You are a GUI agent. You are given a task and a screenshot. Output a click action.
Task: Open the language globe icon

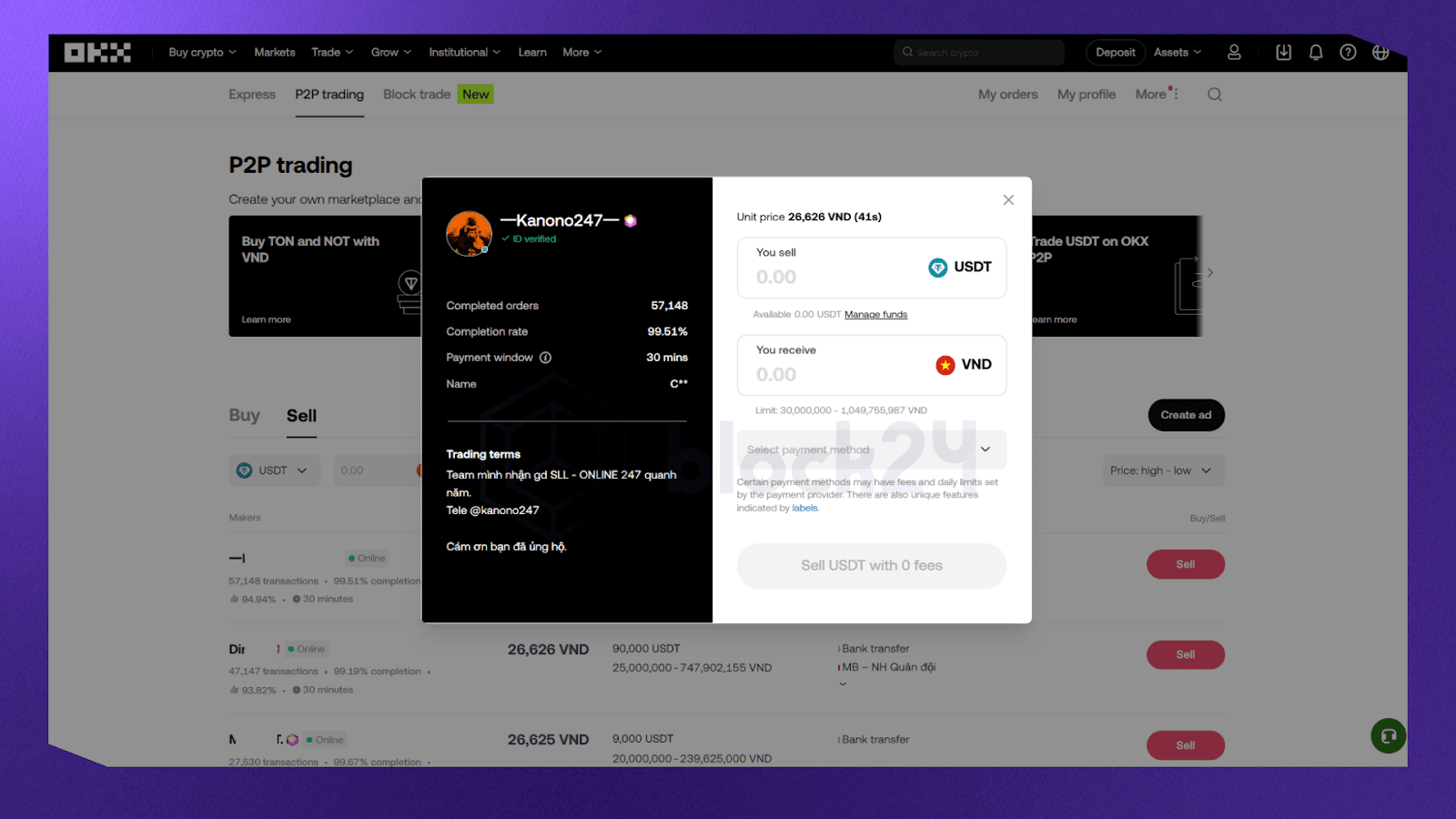pyautogui.click(x=1380, y=53)
